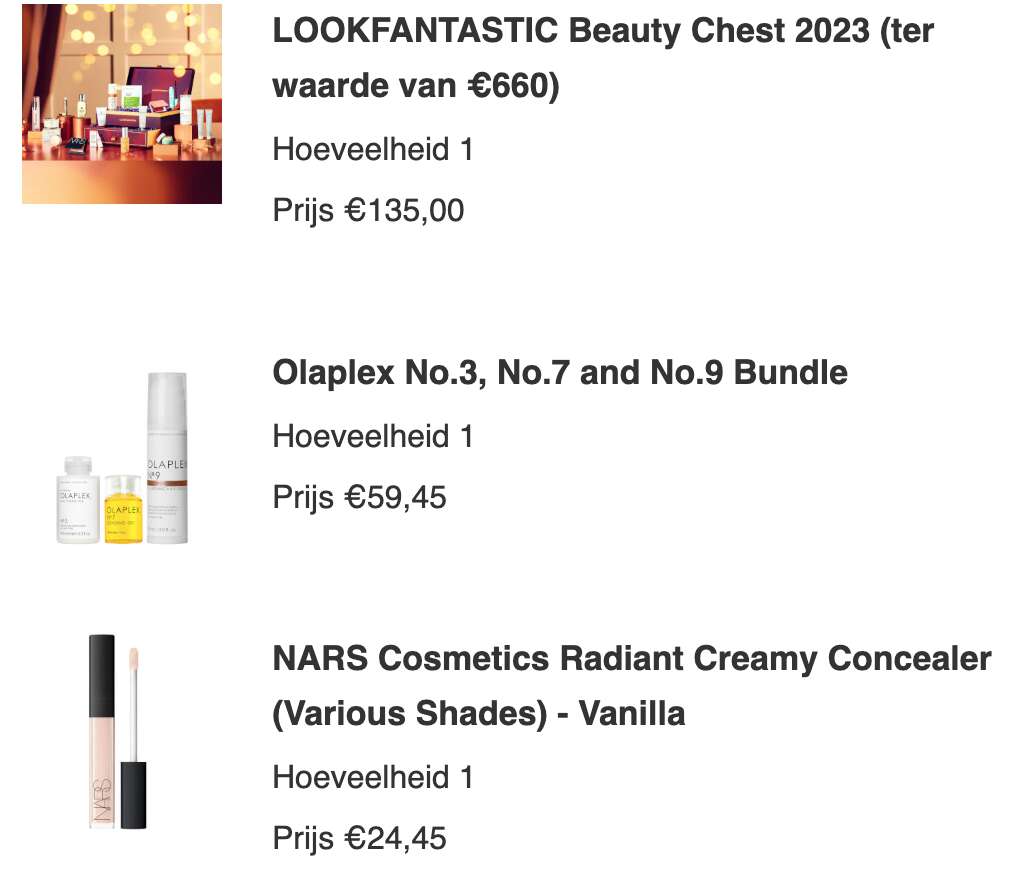1030x872 pixels.
Task: Open the LOOKFANTASTIC Beauty Chest product image
Action: (x=122, y=104)
